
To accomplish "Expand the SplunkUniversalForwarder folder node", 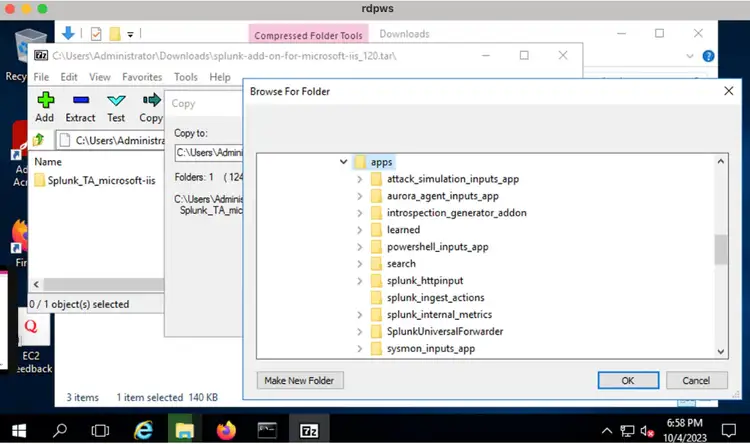I will pyautogui.click(x=360, y=332).
